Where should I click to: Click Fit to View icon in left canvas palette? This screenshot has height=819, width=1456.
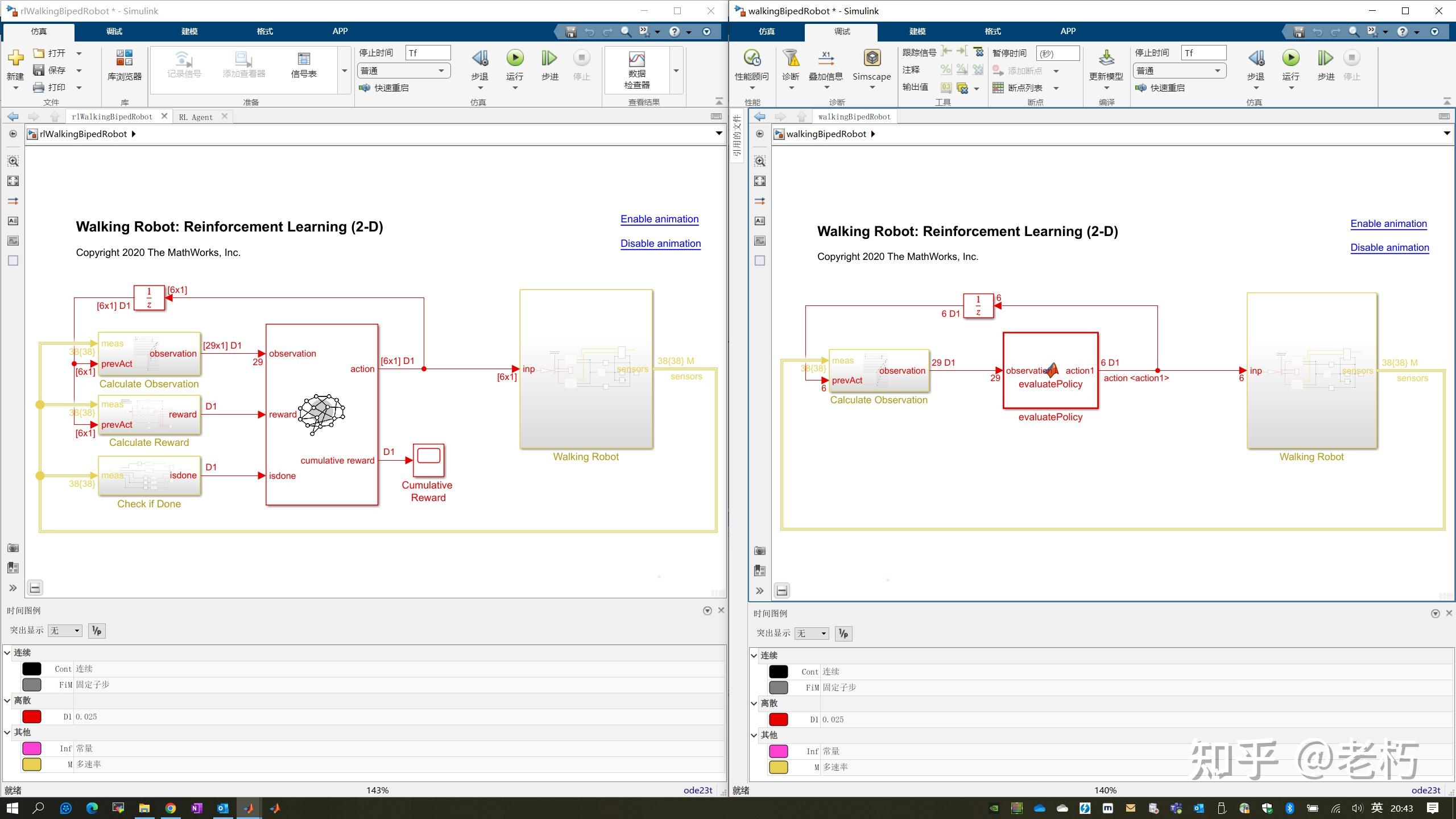(13, 181)
